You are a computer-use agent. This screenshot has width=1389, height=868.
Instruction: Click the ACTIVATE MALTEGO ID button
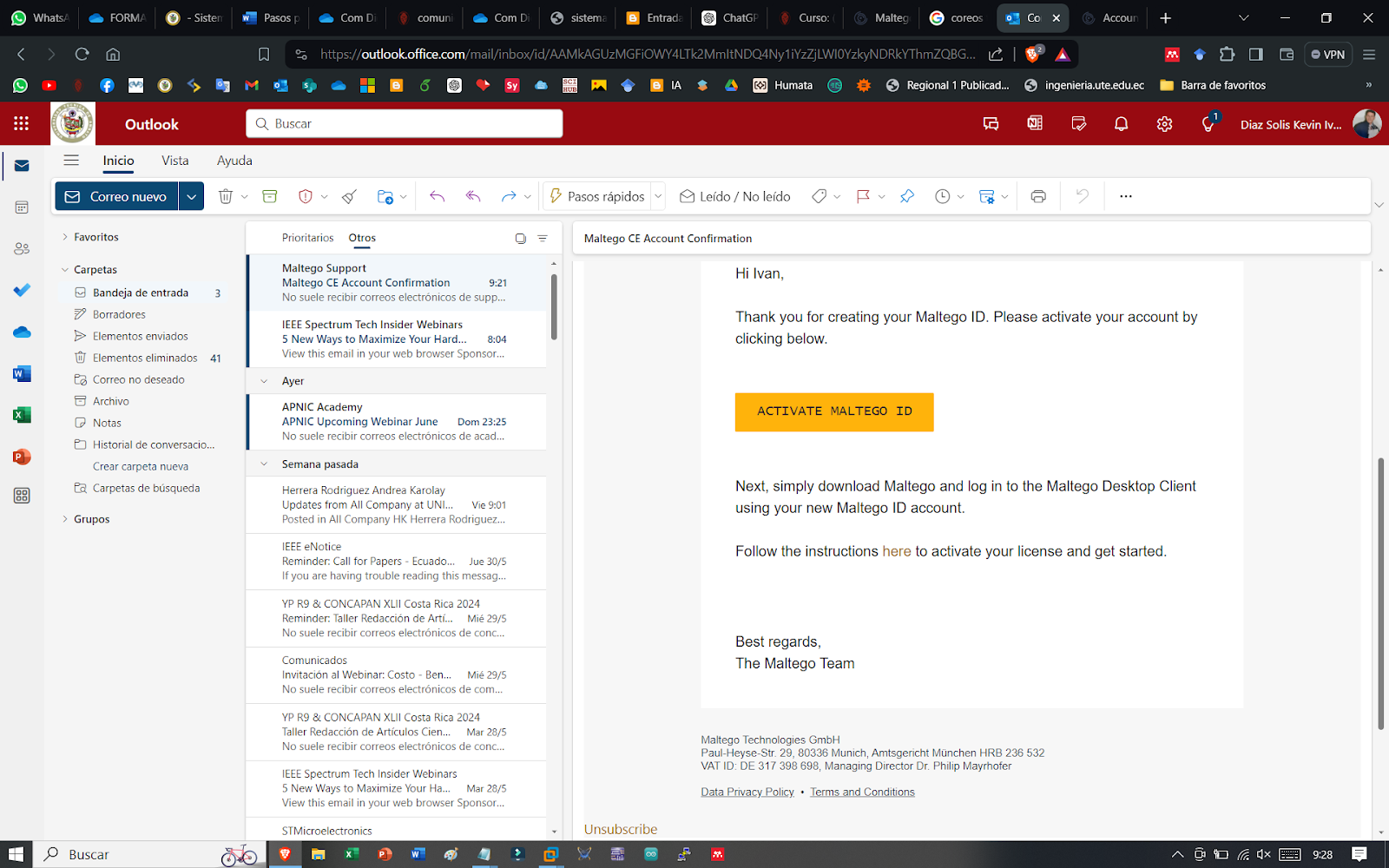[834, 411]
